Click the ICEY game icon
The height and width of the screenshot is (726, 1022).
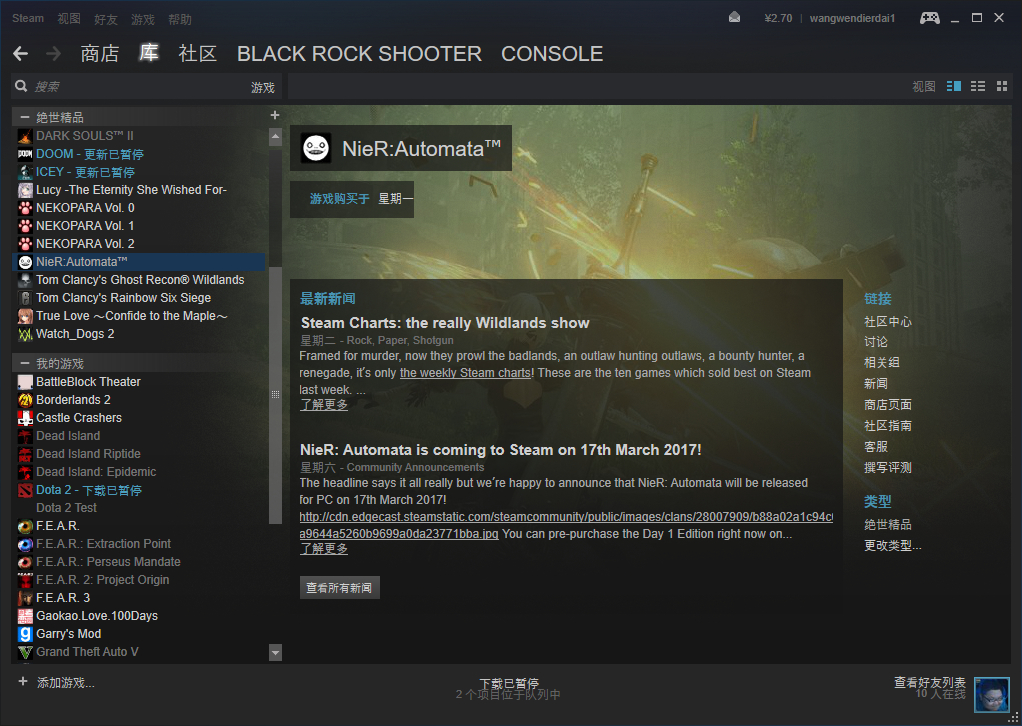(25, 172)
